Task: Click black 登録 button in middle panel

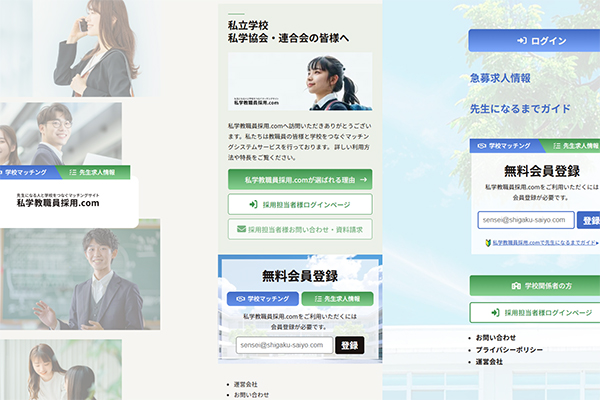Action: pos(349,345)
